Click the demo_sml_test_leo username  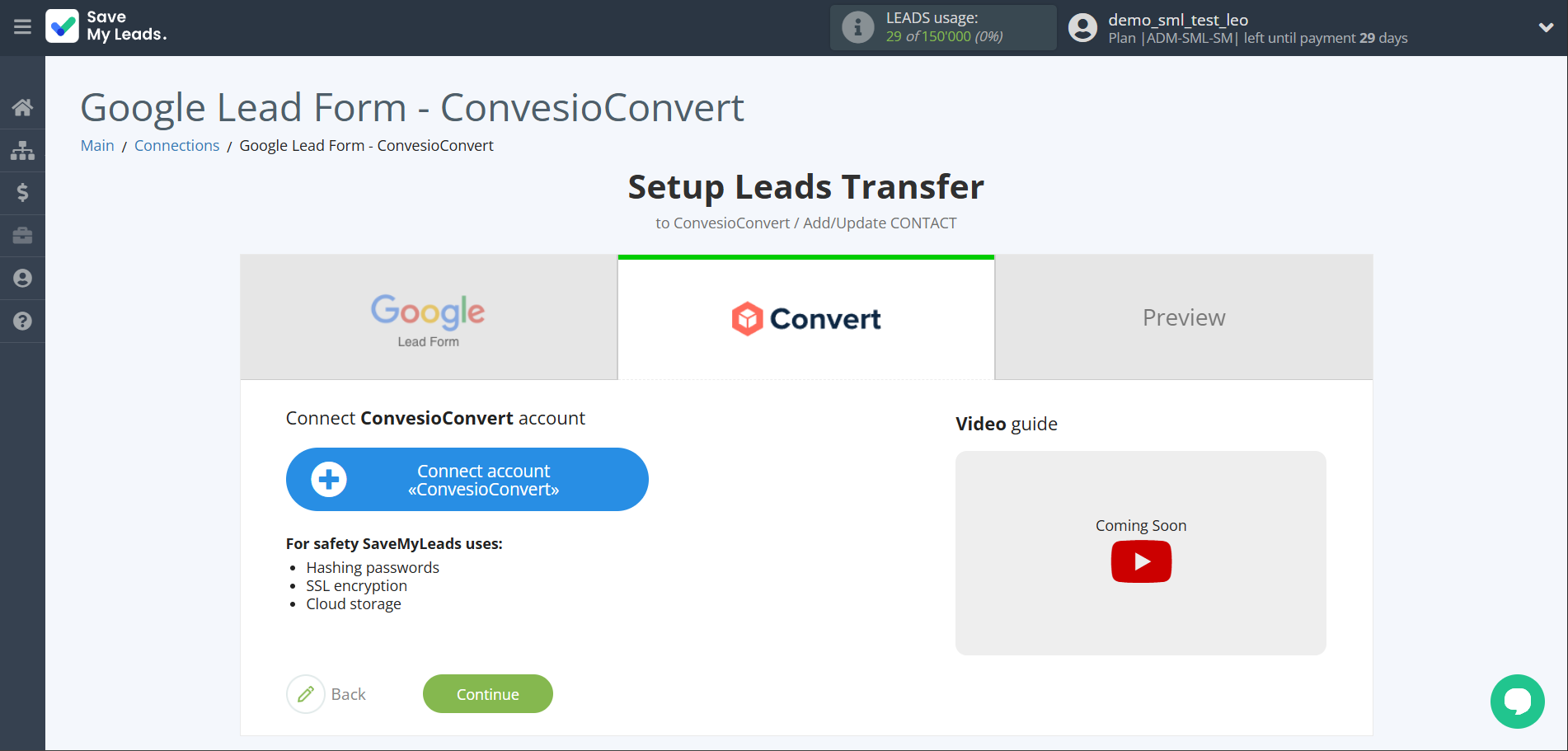(x=1178, y=20)
